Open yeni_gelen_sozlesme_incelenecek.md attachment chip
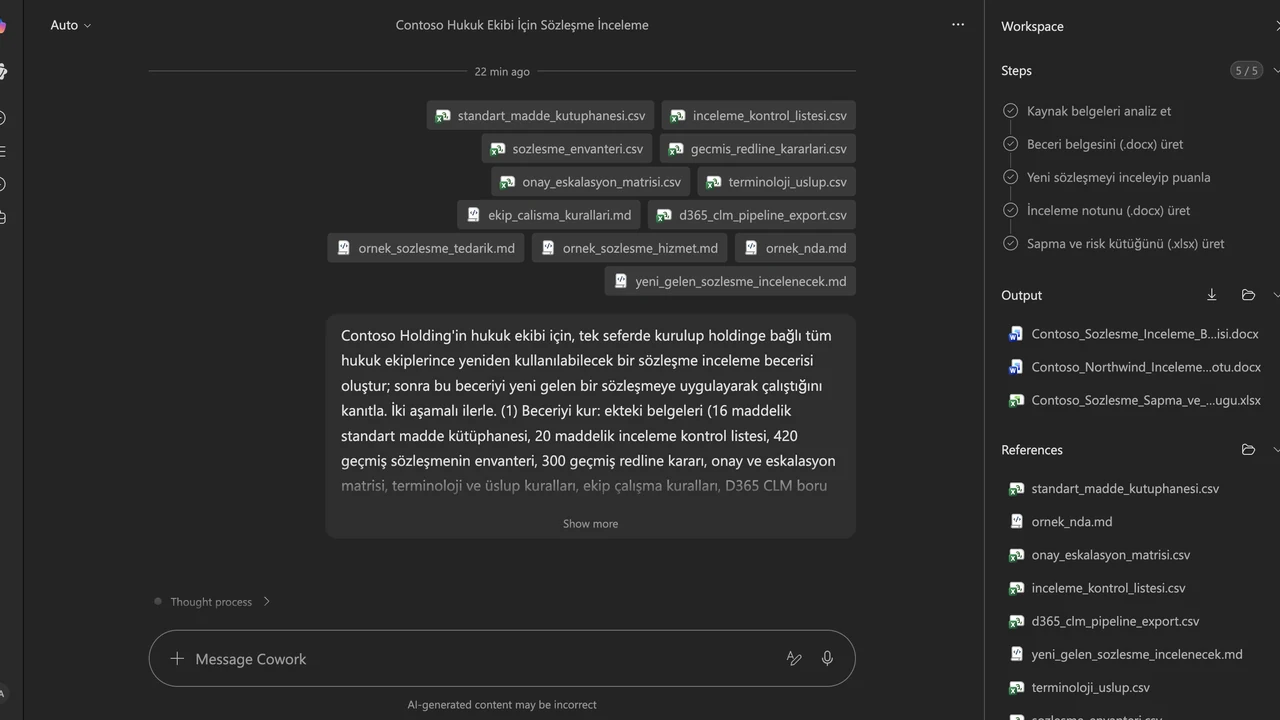The height and width of the screenshot is (720, 1280). pos(730,281)
